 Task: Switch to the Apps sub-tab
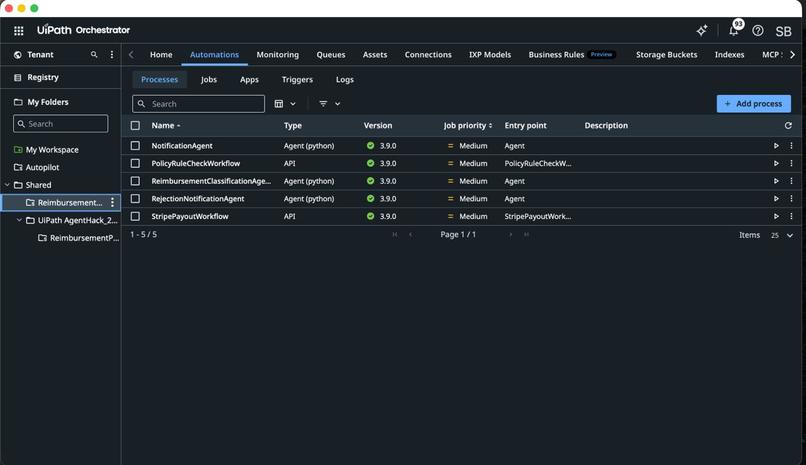click(x=249, y=80)
